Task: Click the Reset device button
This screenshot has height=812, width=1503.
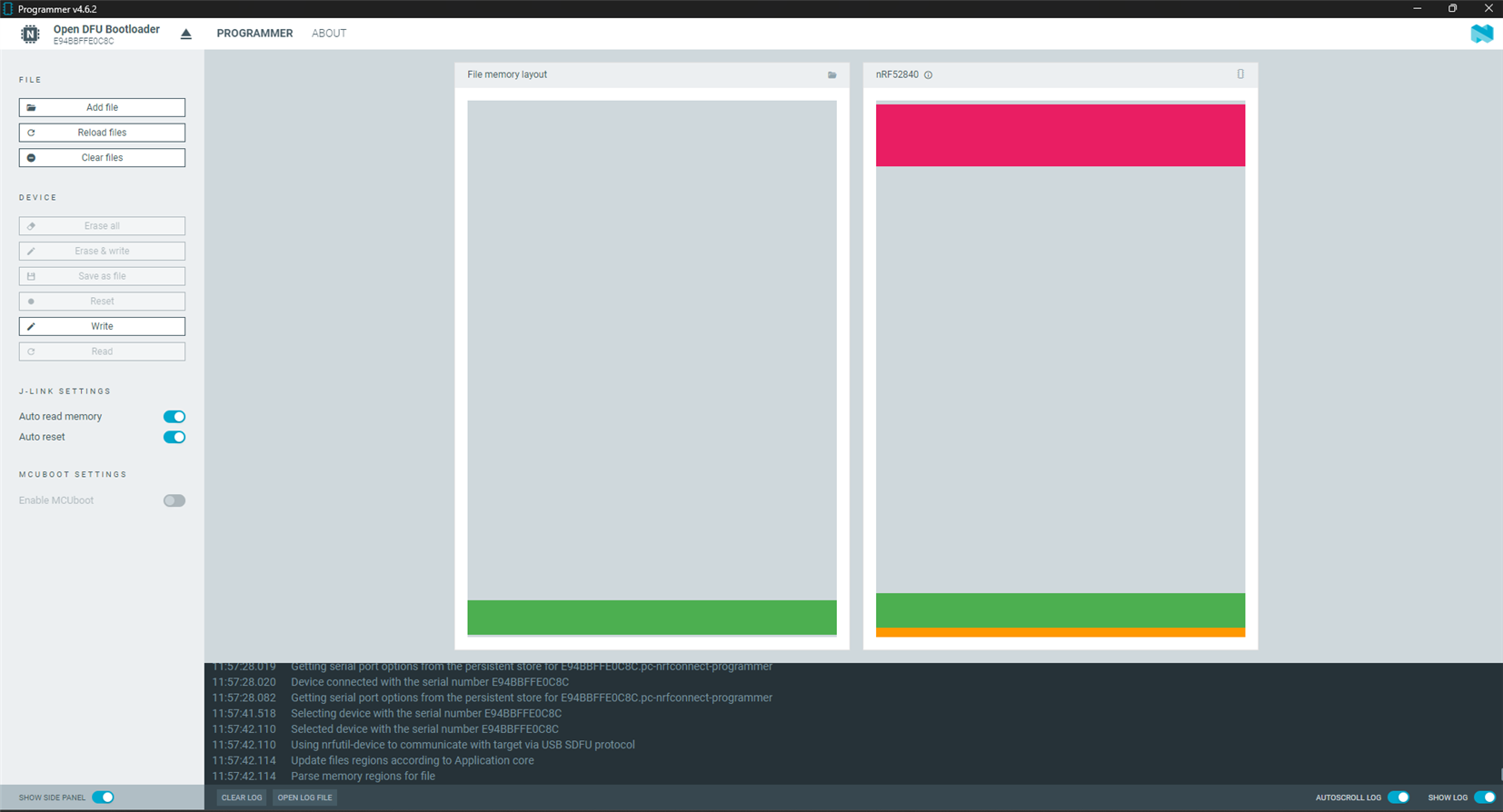Action: [x=102, y=302]
